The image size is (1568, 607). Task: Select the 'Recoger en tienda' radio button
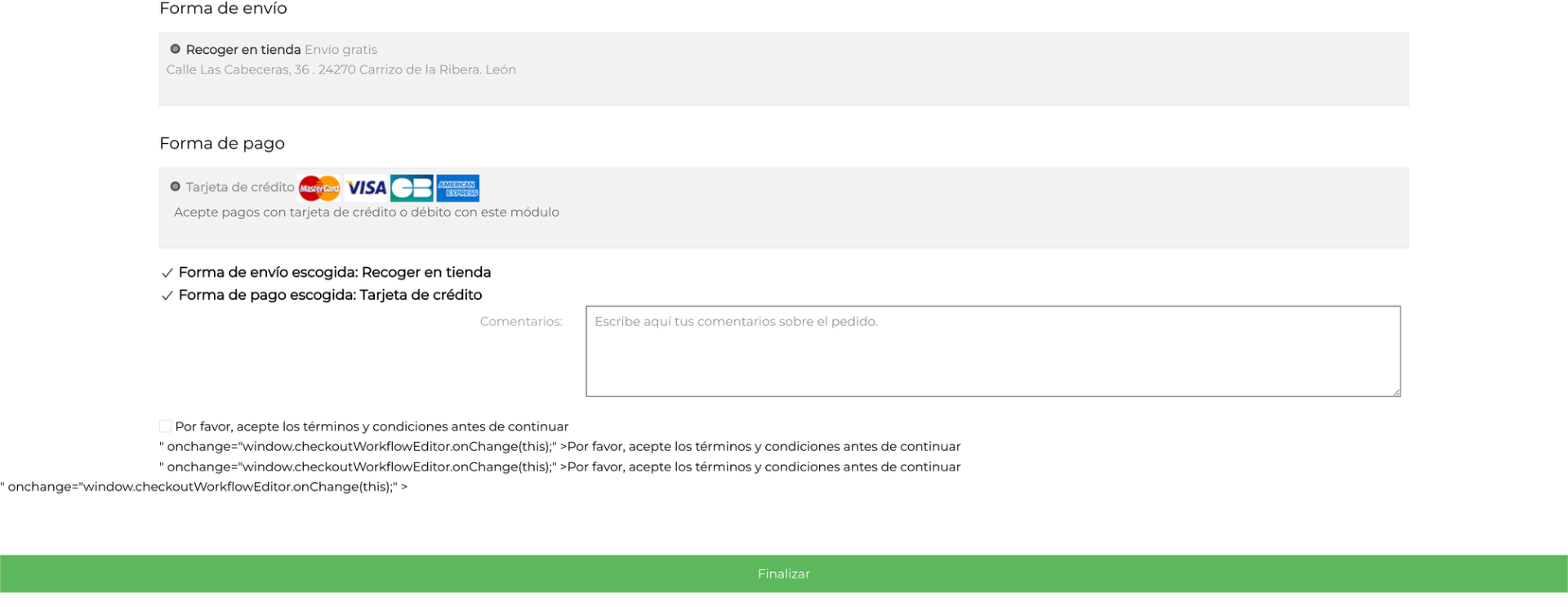[175, 49]
